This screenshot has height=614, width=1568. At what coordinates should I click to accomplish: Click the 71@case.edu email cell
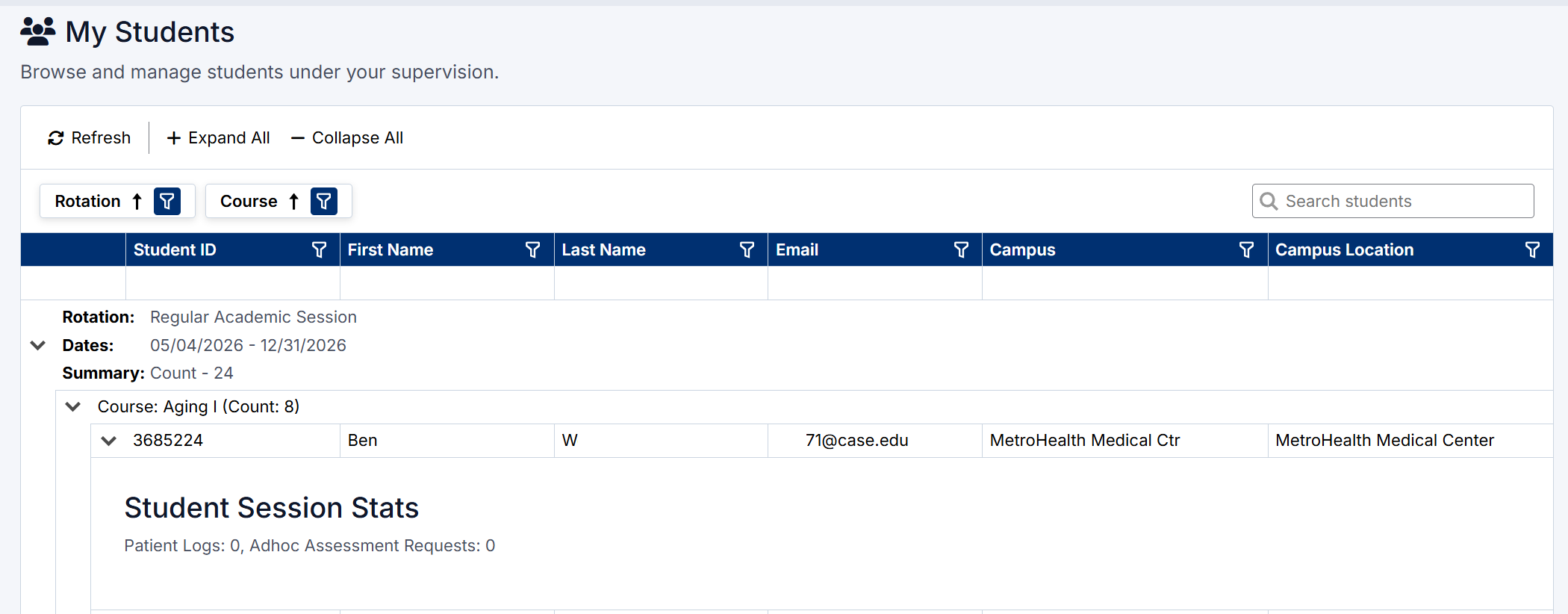click(856, 441)
